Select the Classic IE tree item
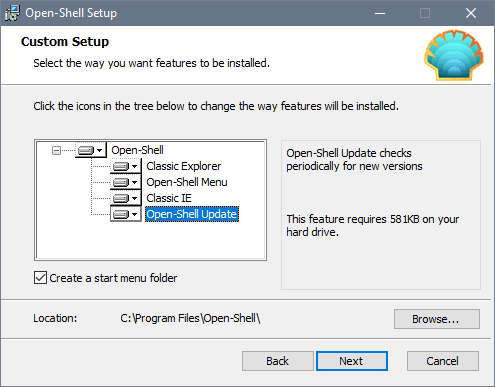 [x=169, y=198]
